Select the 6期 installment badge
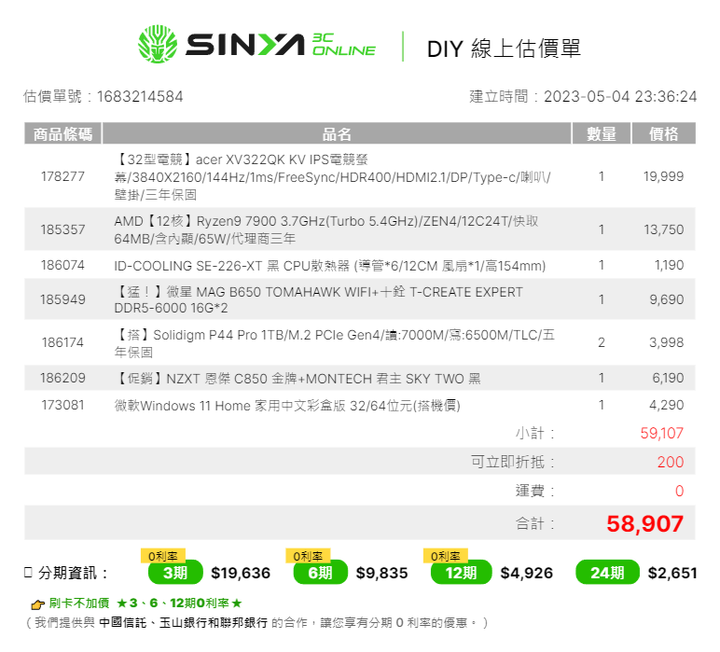 (x=321, y=573)
